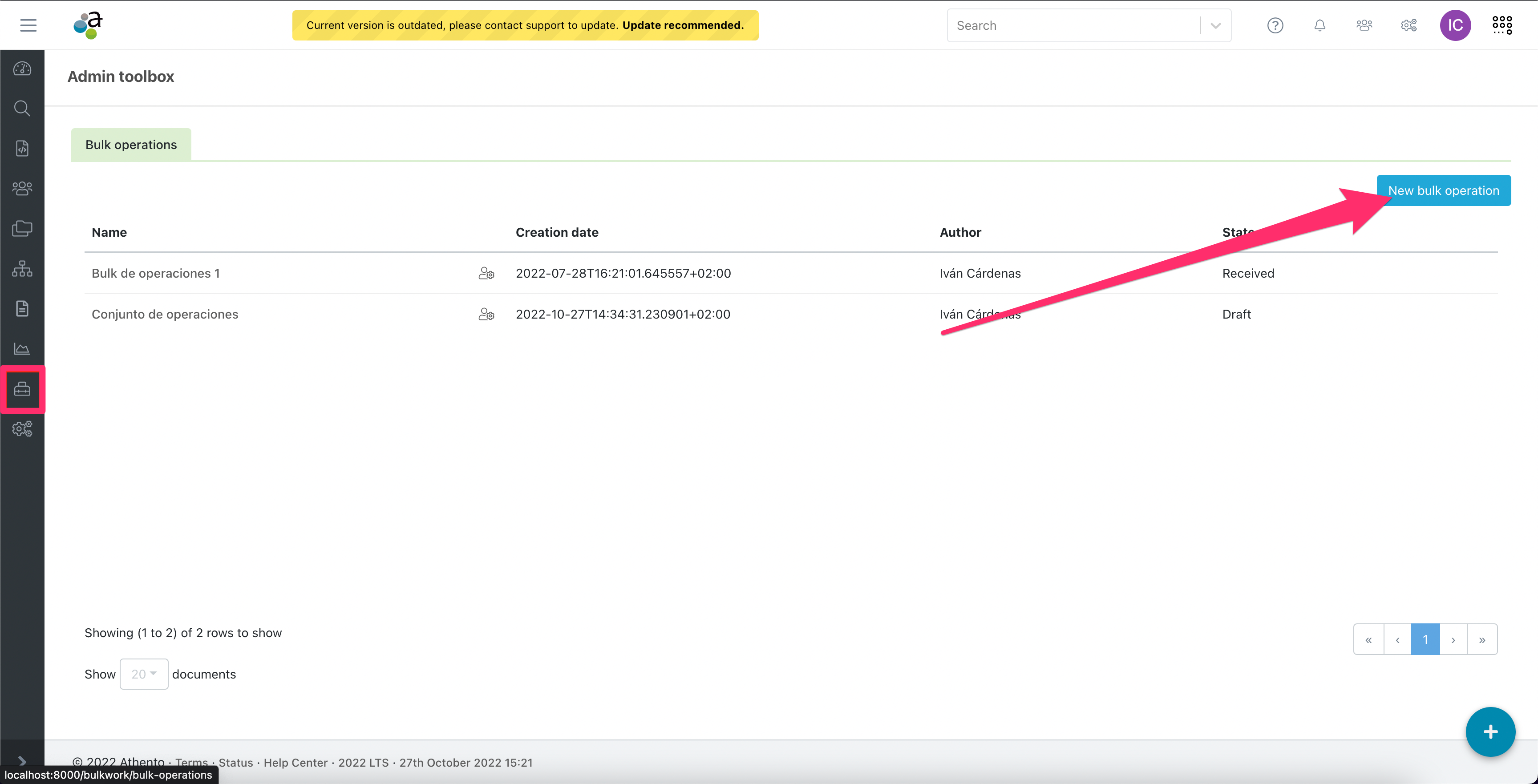This screenshot has height=784, width=1538.
Task: Select the Bulk operations tab
Action: pyautogui.click(x=131, y=145)
